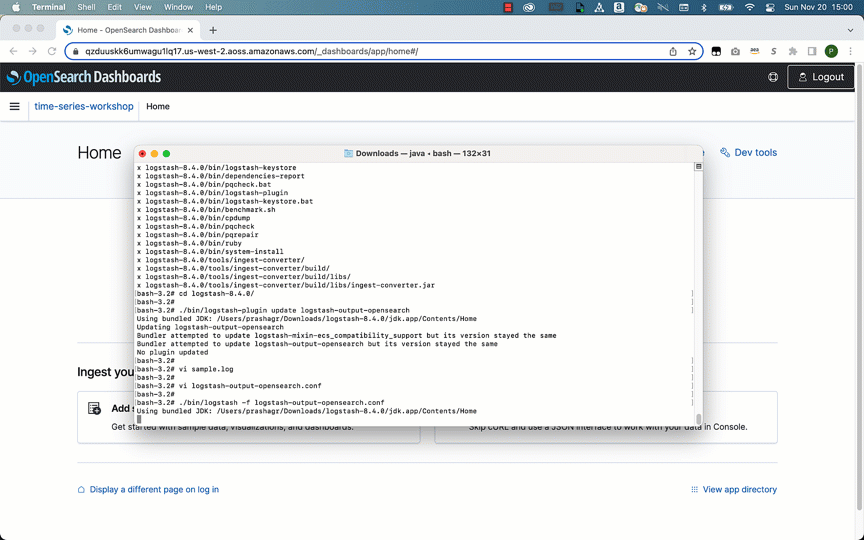The image size is (864, 540).
Task: Click the 'No plugin updated' output line
Action: tap(172, 352)
